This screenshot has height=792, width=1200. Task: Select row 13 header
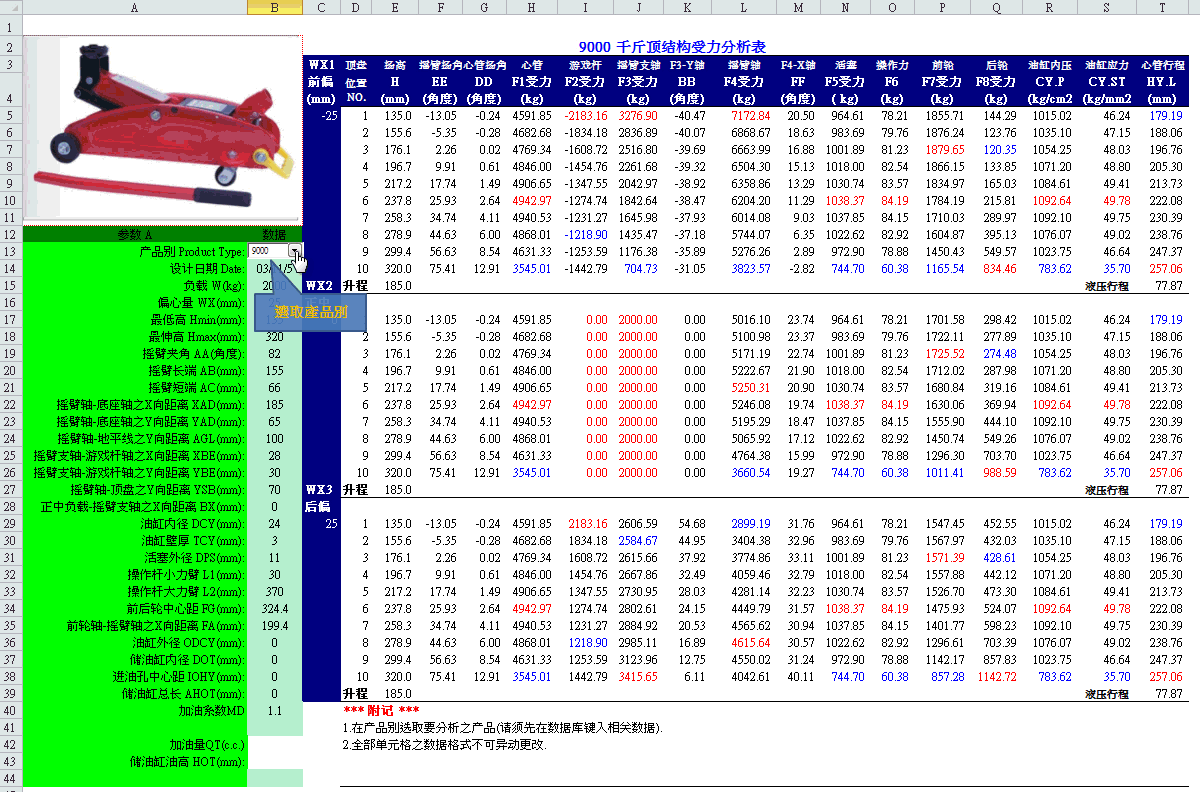point(11,251)
